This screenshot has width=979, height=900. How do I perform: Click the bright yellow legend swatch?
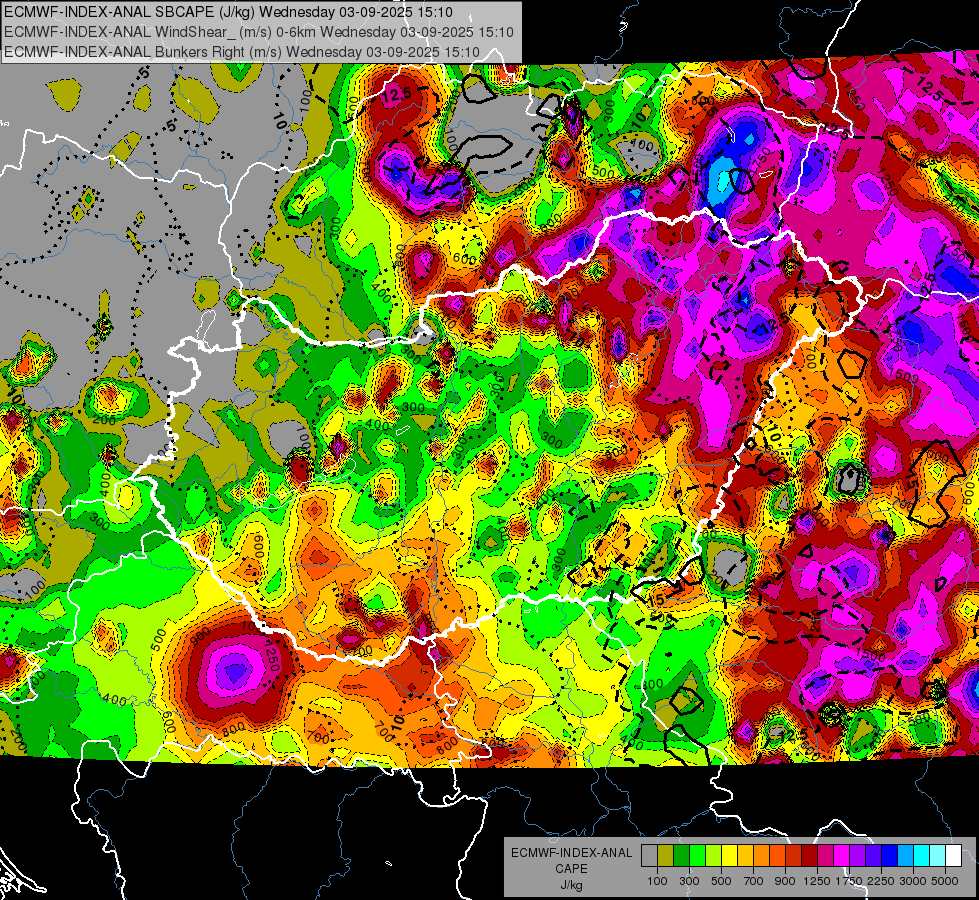[x=729, y=856]
